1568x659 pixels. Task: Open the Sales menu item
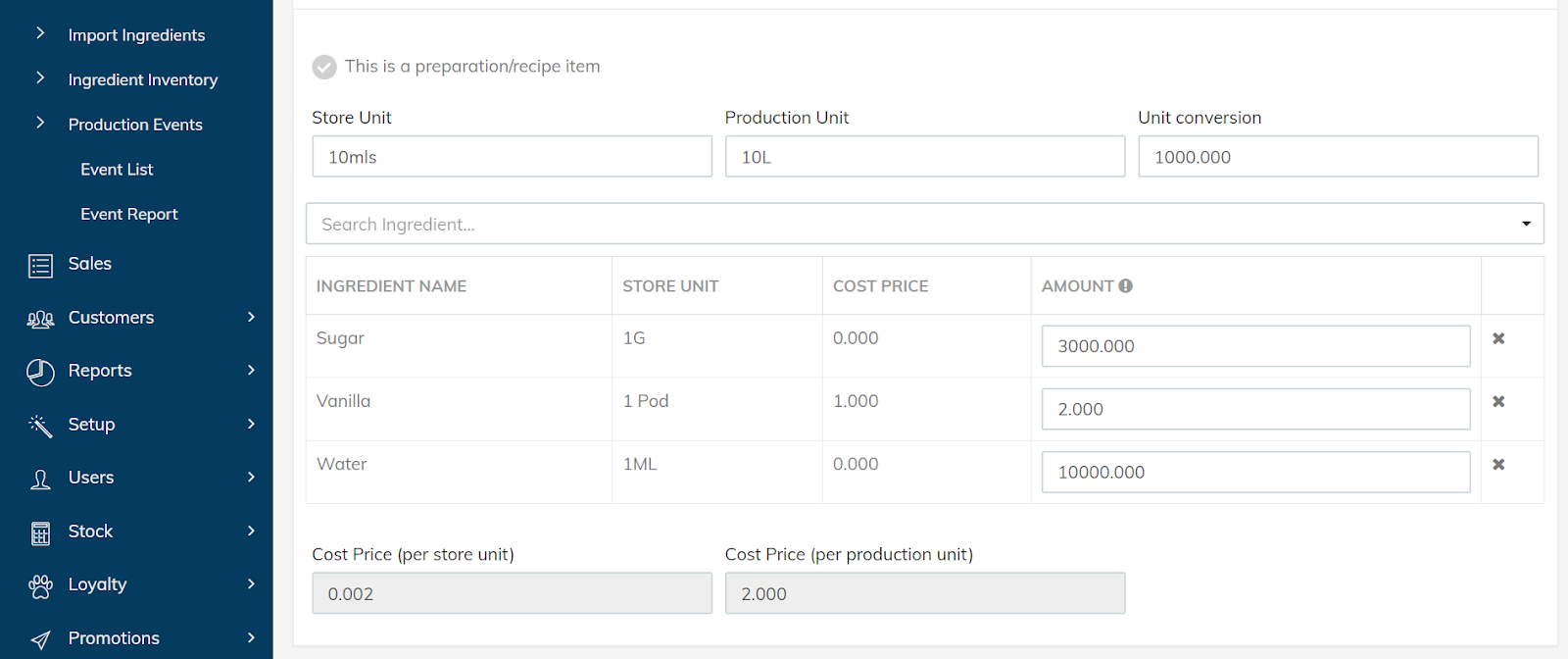click(90, 263)
